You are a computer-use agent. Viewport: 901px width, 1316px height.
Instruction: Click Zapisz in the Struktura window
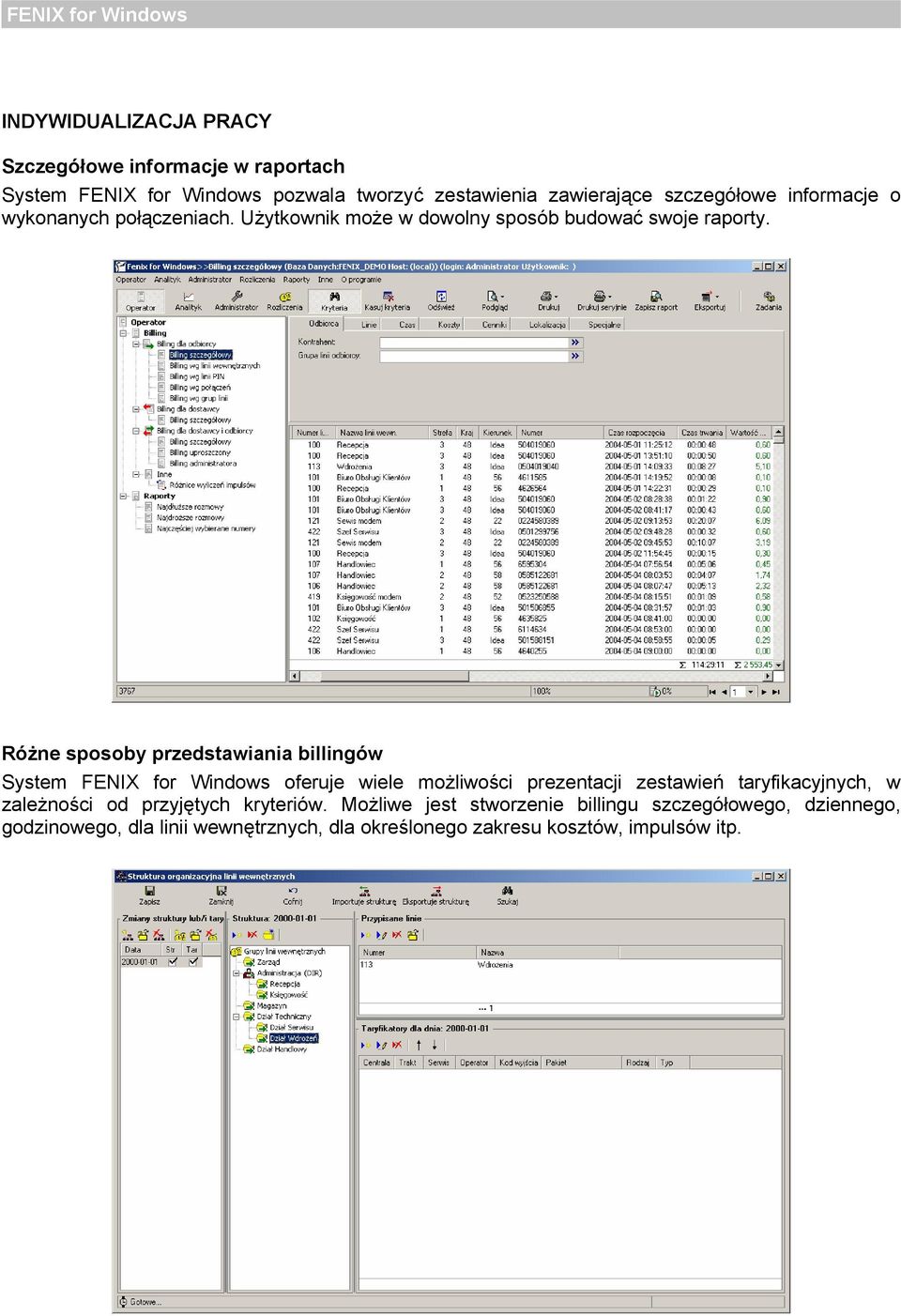click(149, 895)
